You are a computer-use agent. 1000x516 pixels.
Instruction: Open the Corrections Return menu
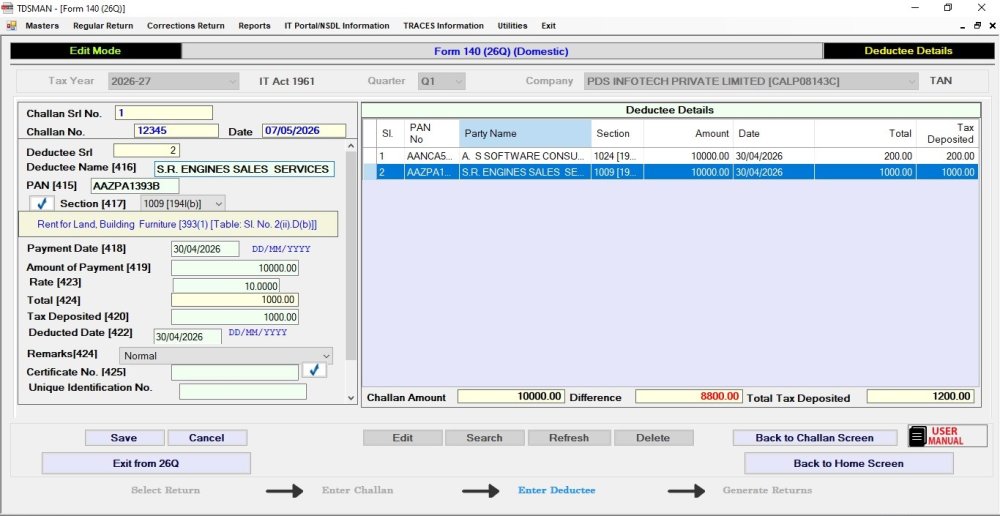point(186,26)
